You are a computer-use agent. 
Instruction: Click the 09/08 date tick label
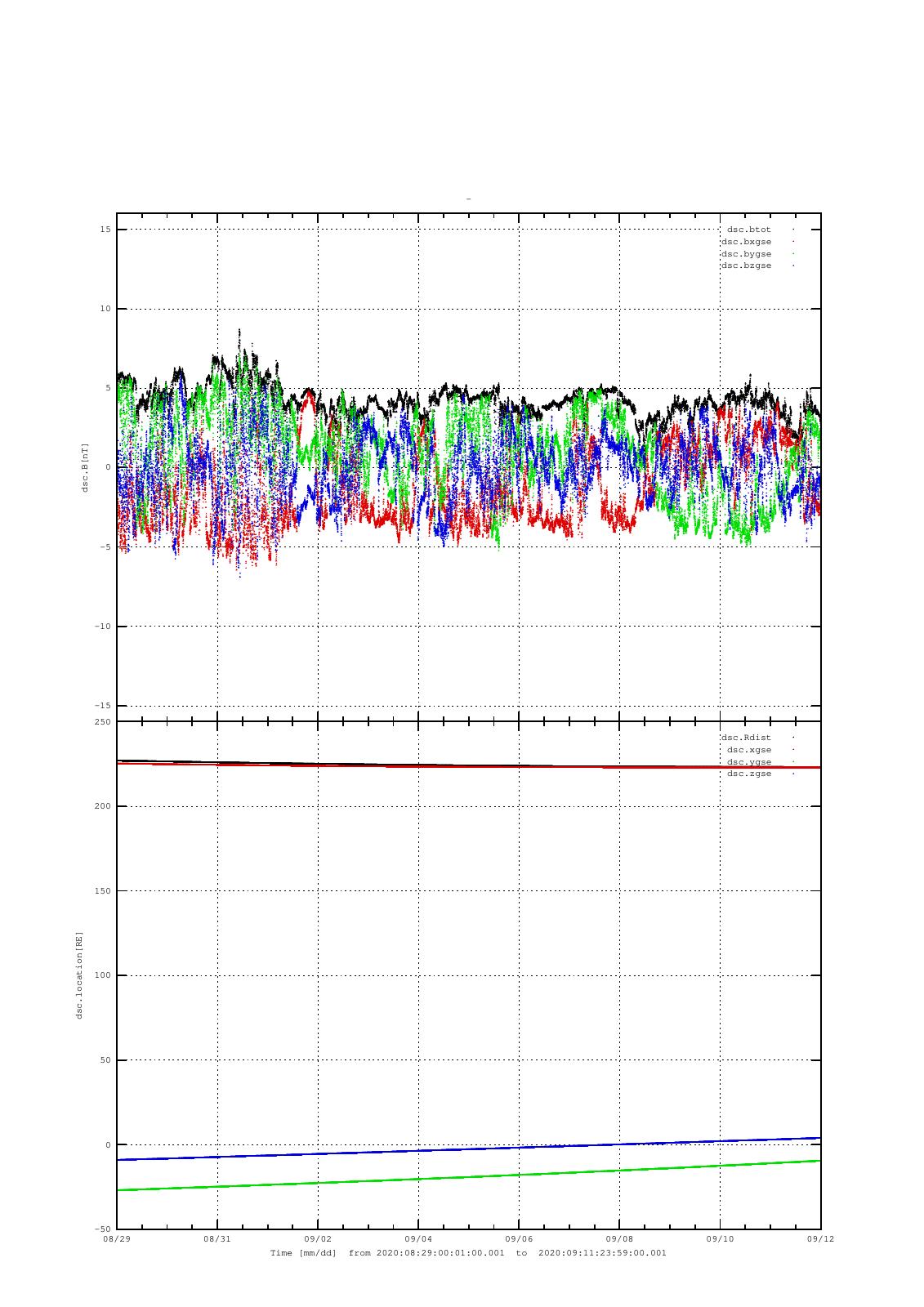619,1238
